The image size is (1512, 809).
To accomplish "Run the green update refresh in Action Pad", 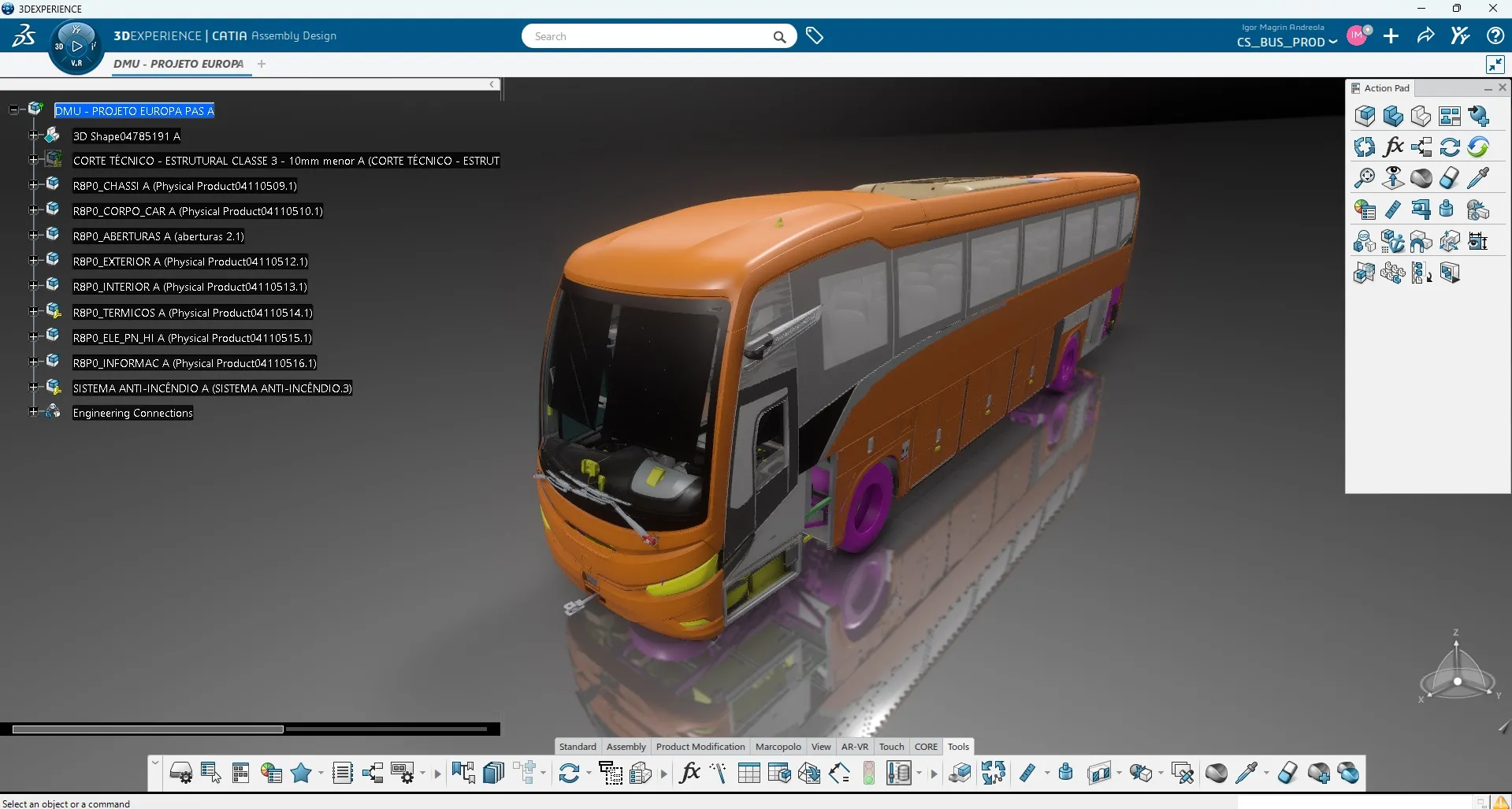I will 1478,147.
